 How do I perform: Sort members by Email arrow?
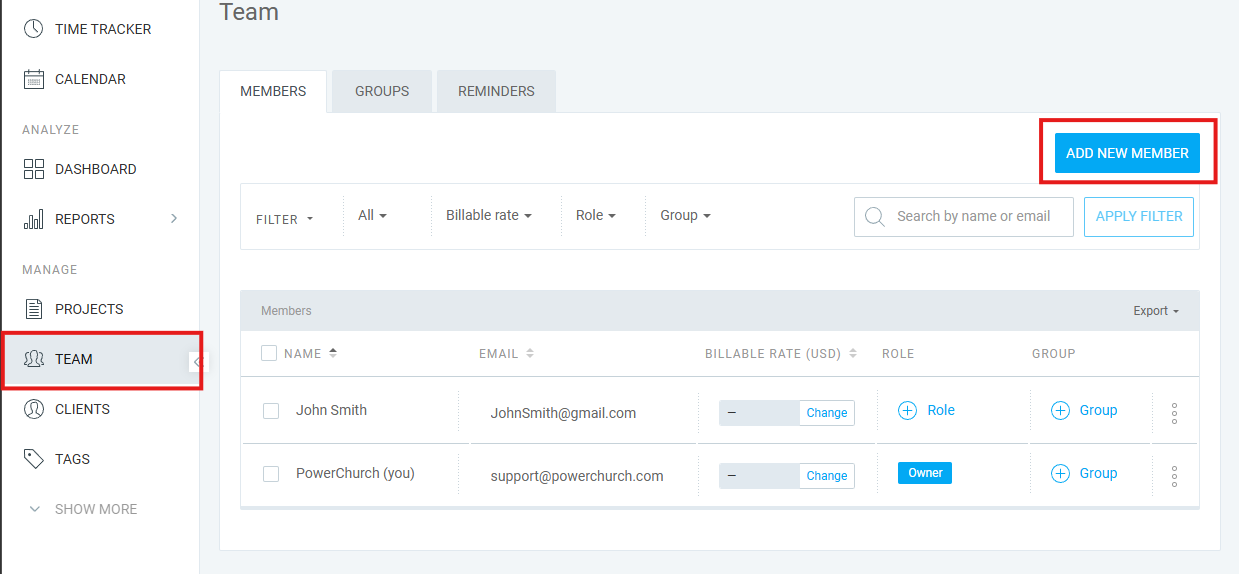[x=530, y=353]
